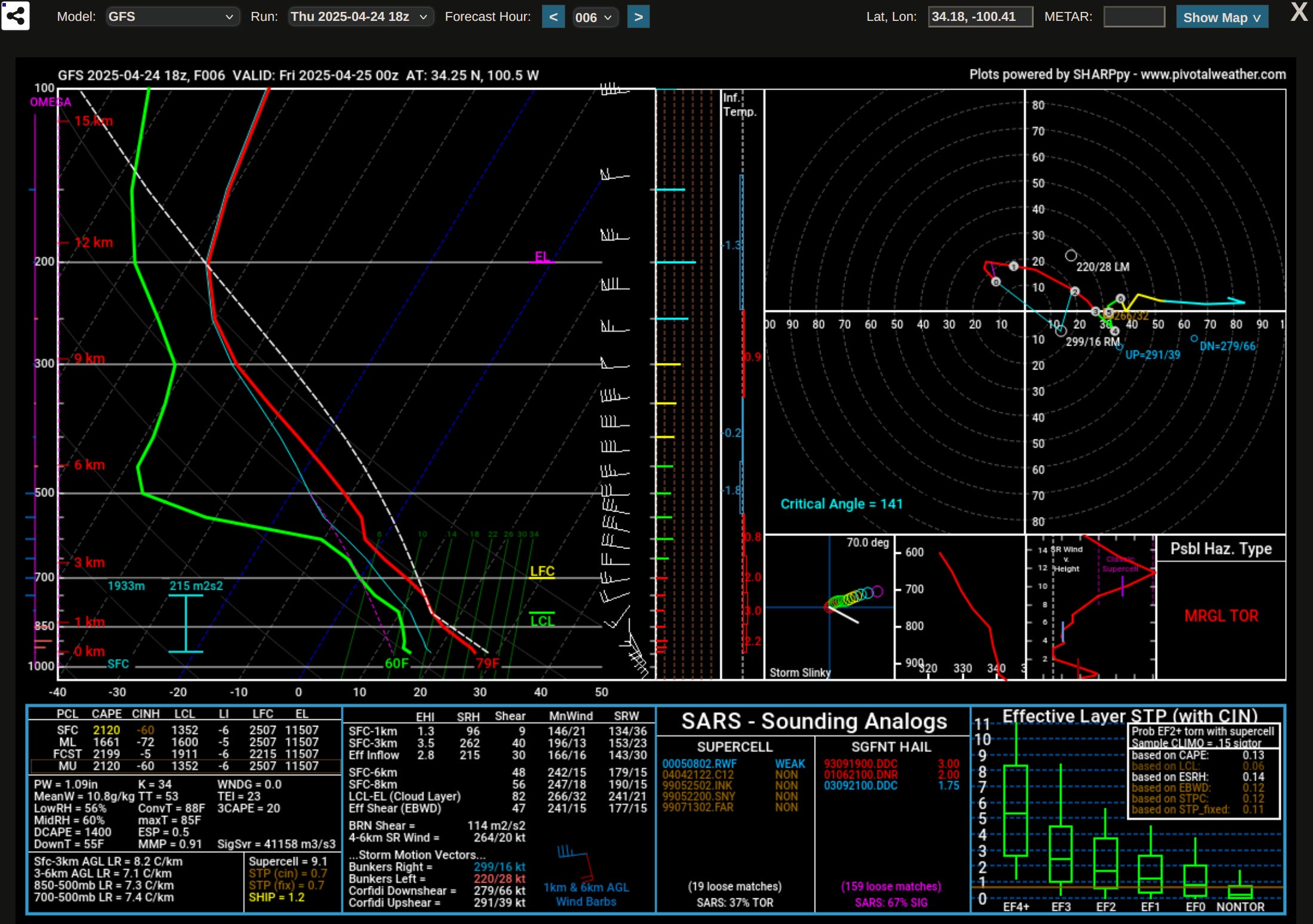Screen dimensions: 1313x924
Task: Open the Model GFS dropdown
Action: 171,17
